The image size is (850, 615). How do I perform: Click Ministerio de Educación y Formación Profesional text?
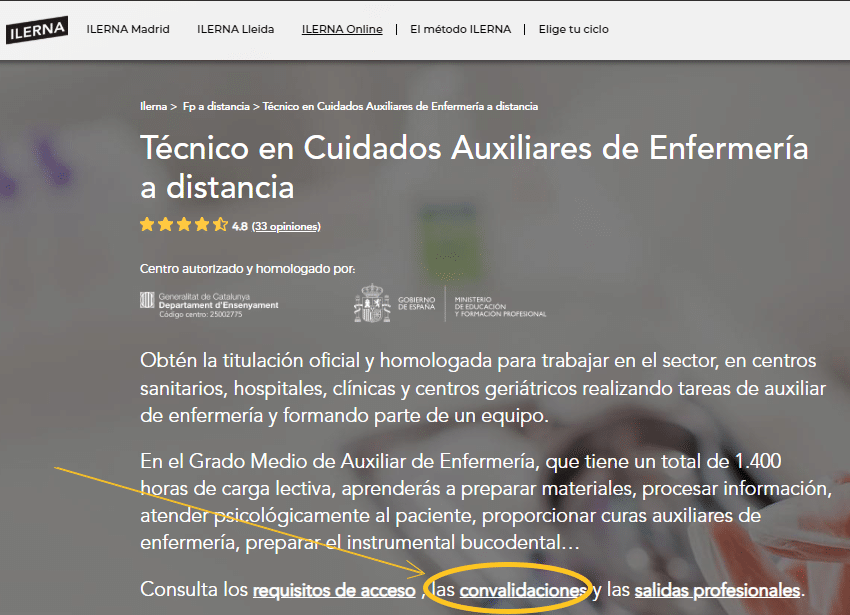[x=500, y=306]
